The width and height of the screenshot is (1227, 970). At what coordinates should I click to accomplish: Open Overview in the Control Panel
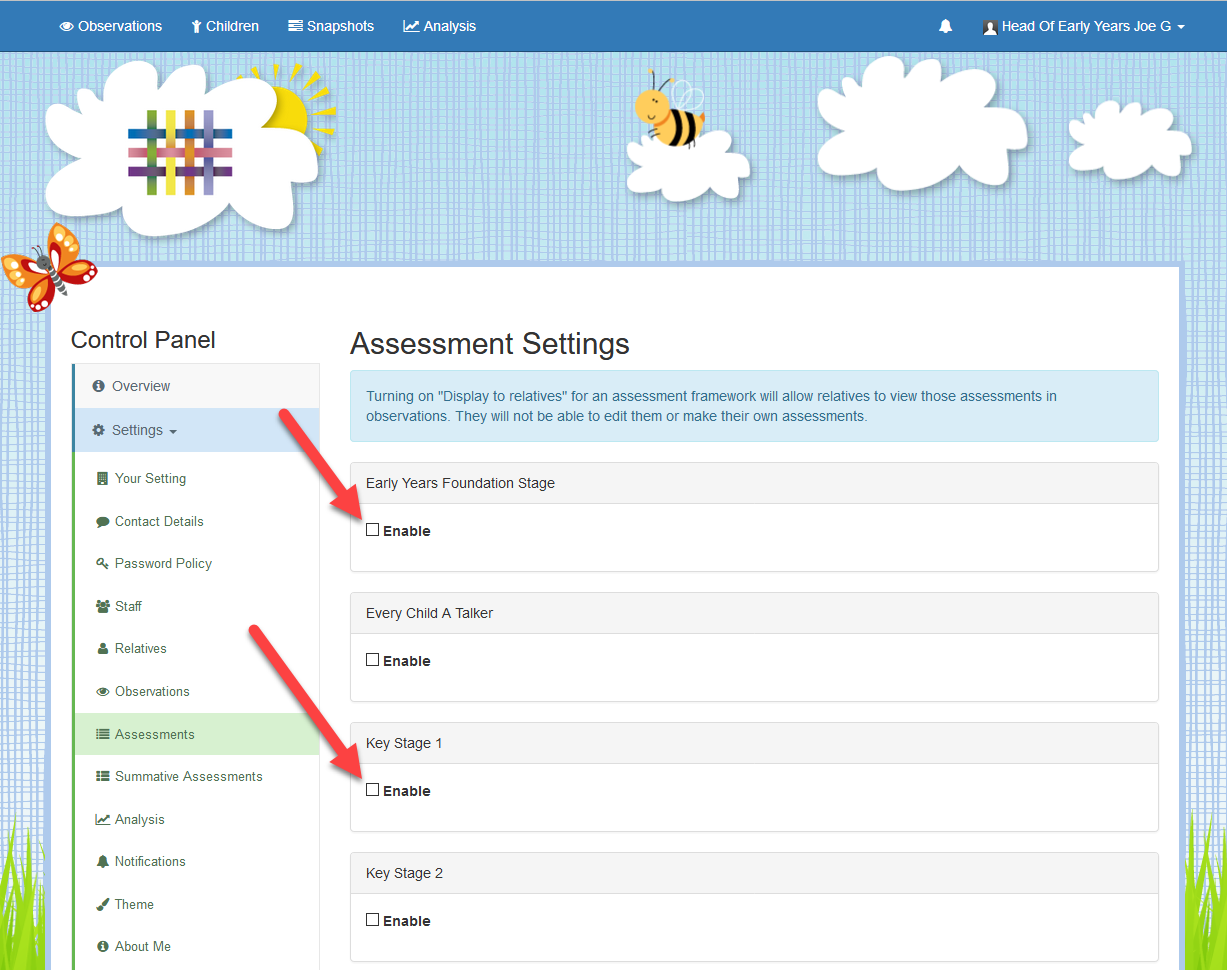coord(197,386)
